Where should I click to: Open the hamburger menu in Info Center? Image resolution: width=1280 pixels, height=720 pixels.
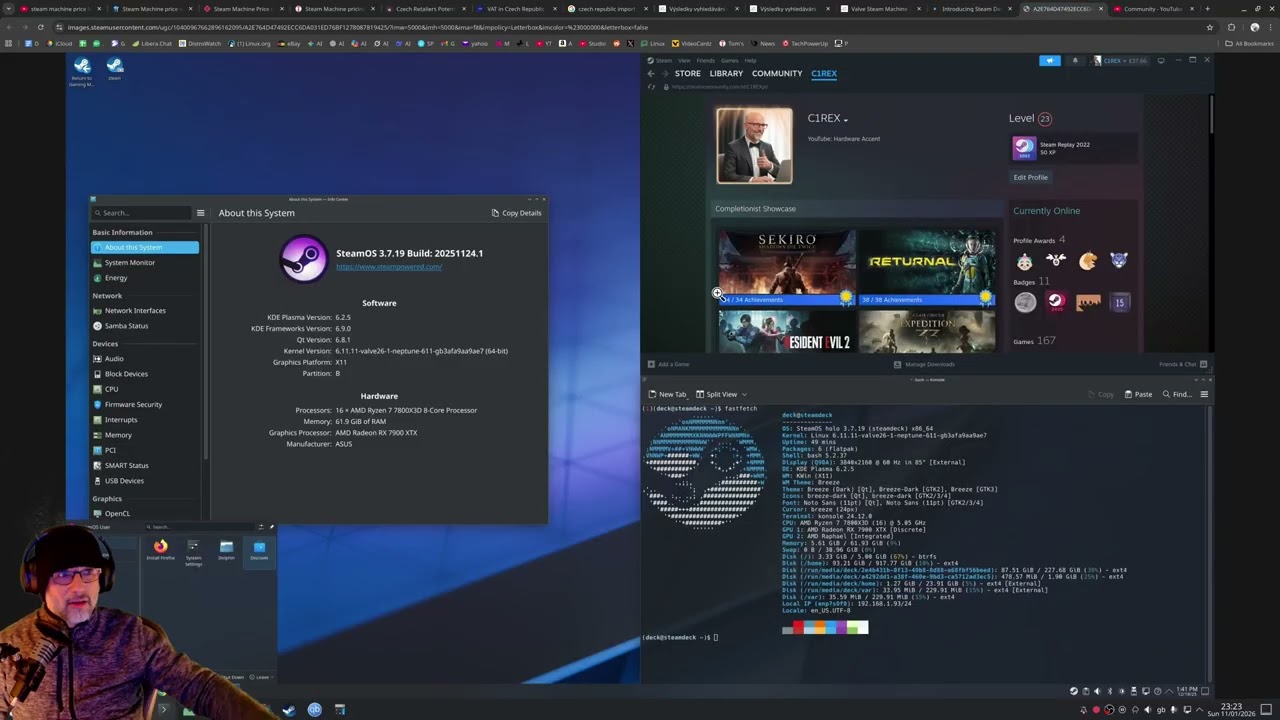(200, 213)
